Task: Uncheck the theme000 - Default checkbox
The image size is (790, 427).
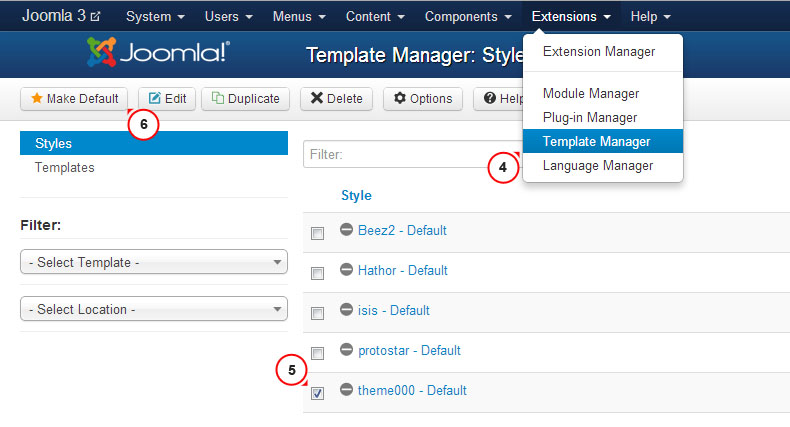Action: (x=317, y=393)
